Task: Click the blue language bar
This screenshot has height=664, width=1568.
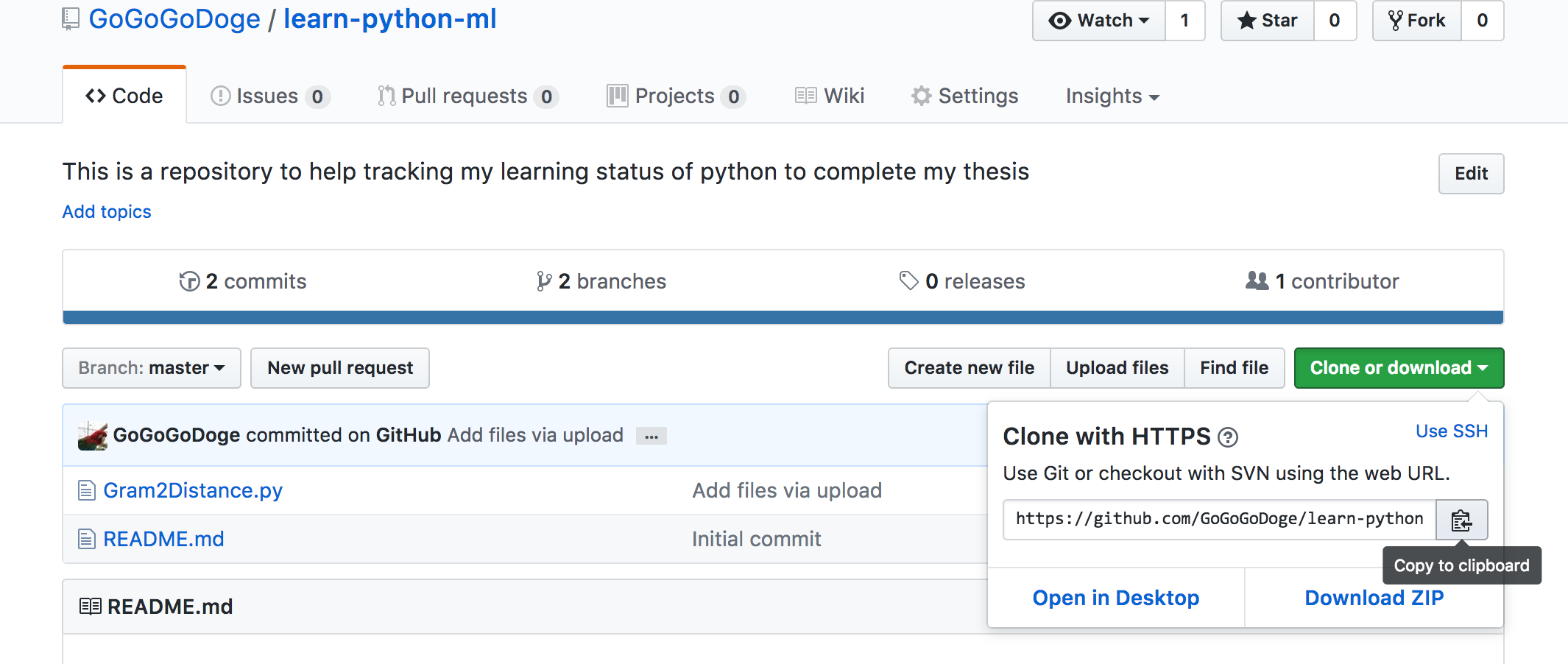Action: click(x=783, y=317)
